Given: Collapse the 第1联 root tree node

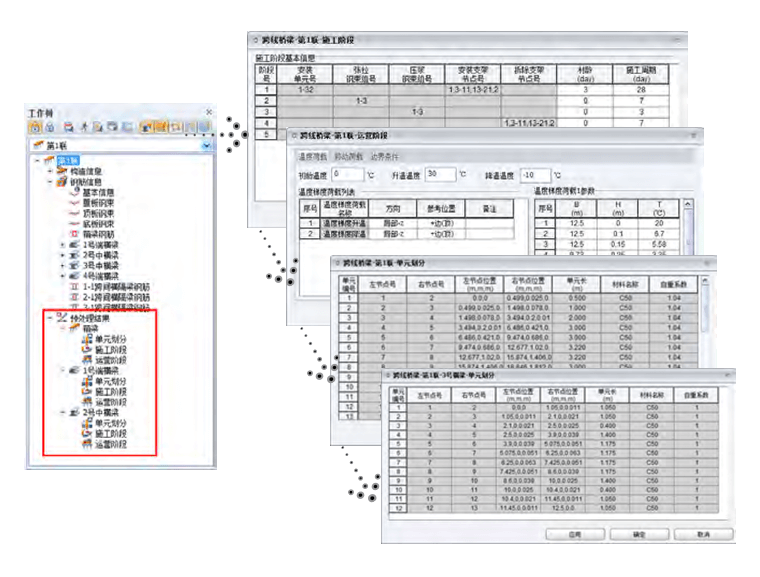Looking at the screenshot, I should point(38,160).
